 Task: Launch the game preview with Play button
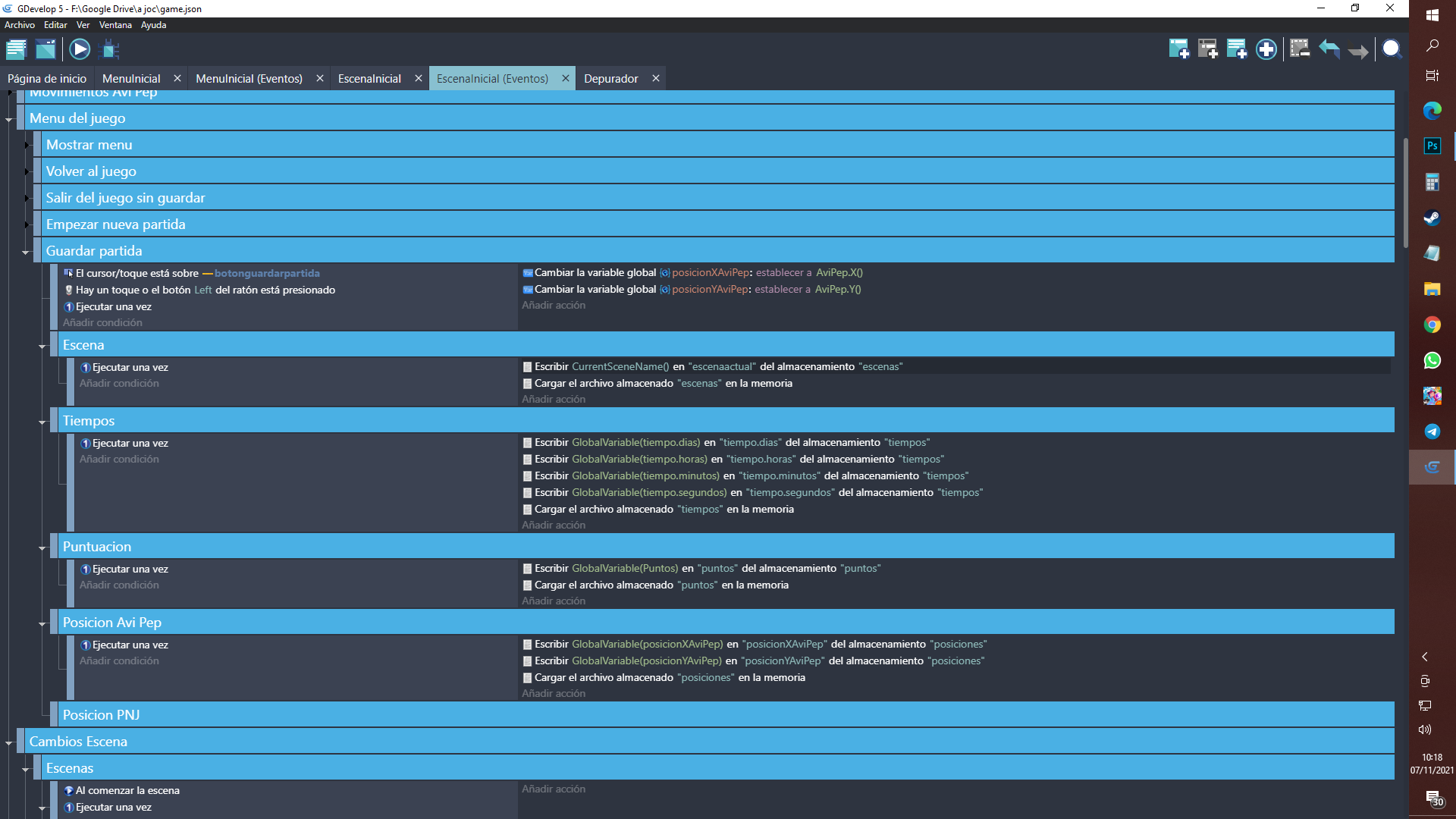pyautogui.click(x=80, y=50)
